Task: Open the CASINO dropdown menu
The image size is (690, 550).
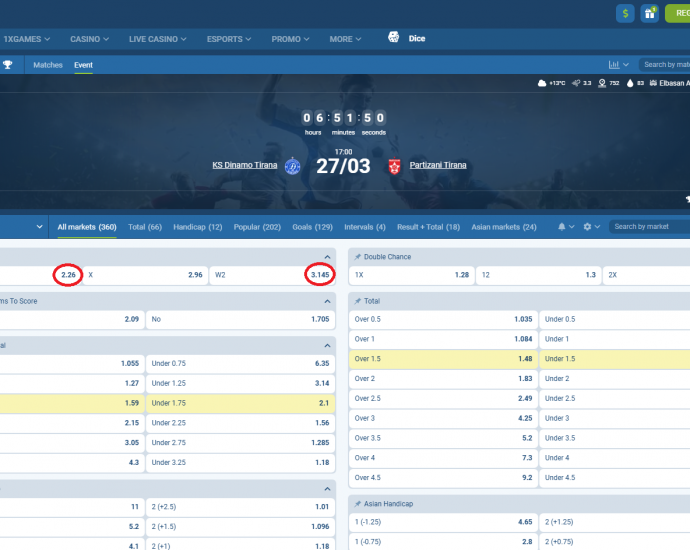Action: (x=89, y=39)
